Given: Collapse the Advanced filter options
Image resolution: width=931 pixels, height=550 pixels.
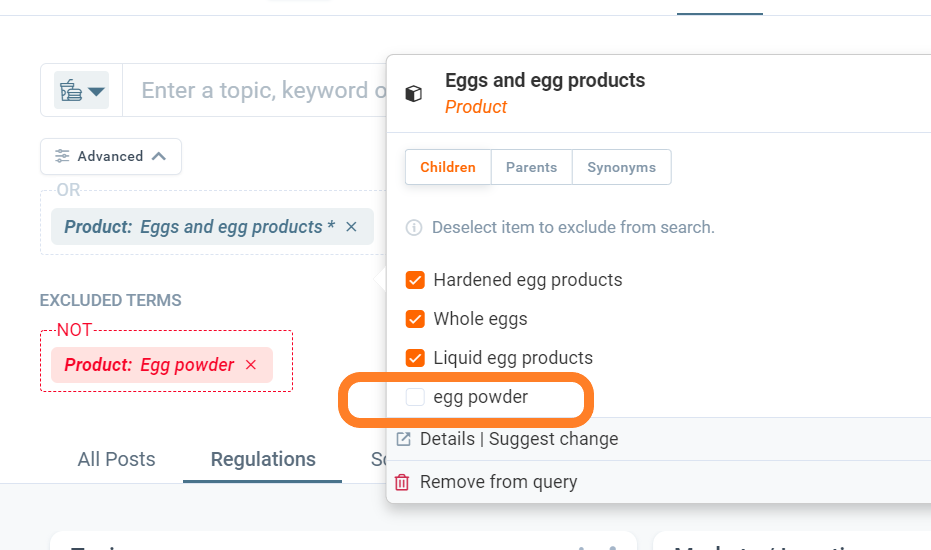Looking at the screenshot, I should [x=111, y=156].
